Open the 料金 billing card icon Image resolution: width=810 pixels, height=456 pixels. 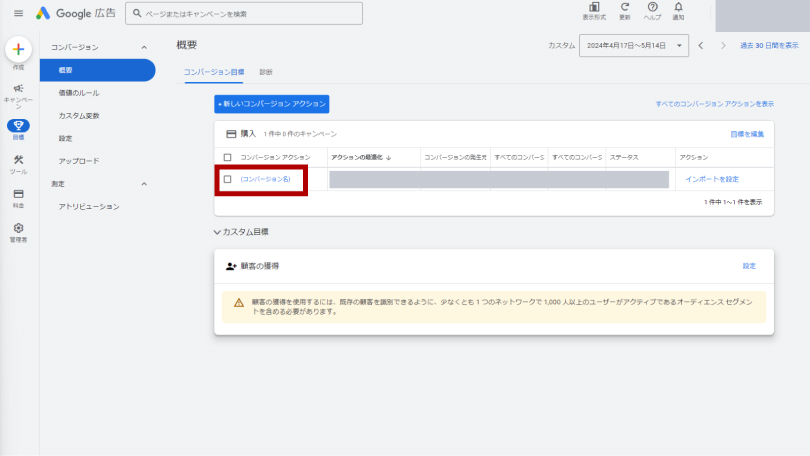tap(18, 194)
